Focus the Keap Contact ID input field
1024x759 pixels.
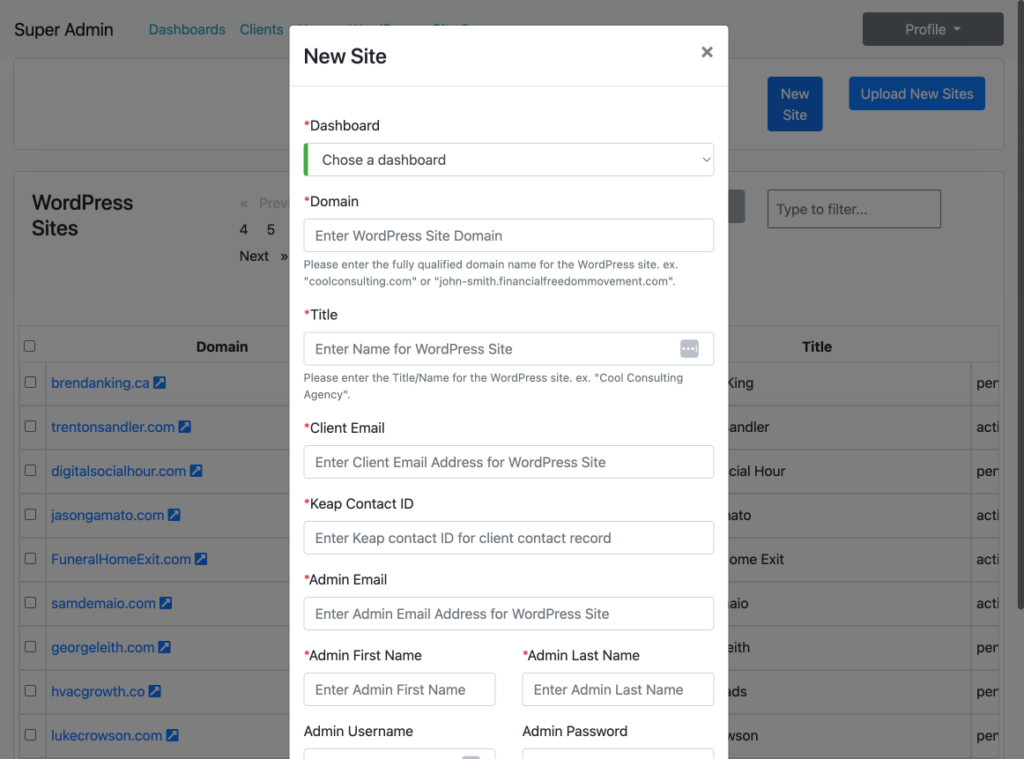pos(509,538)
